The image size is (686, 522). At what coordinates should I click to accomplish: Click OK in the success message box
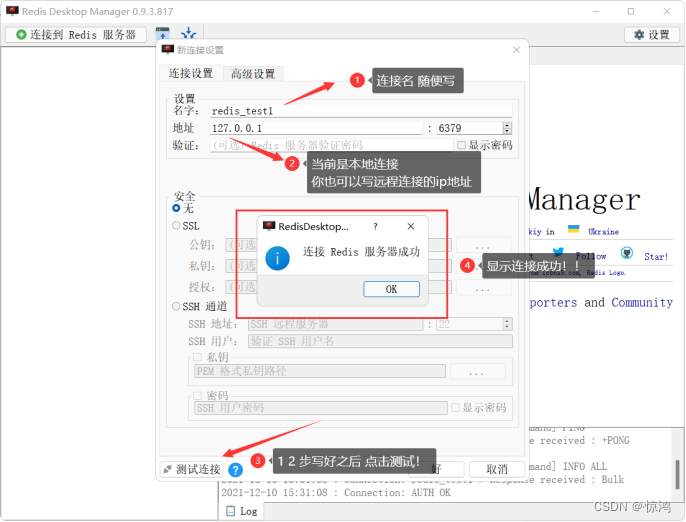[391, 289]
